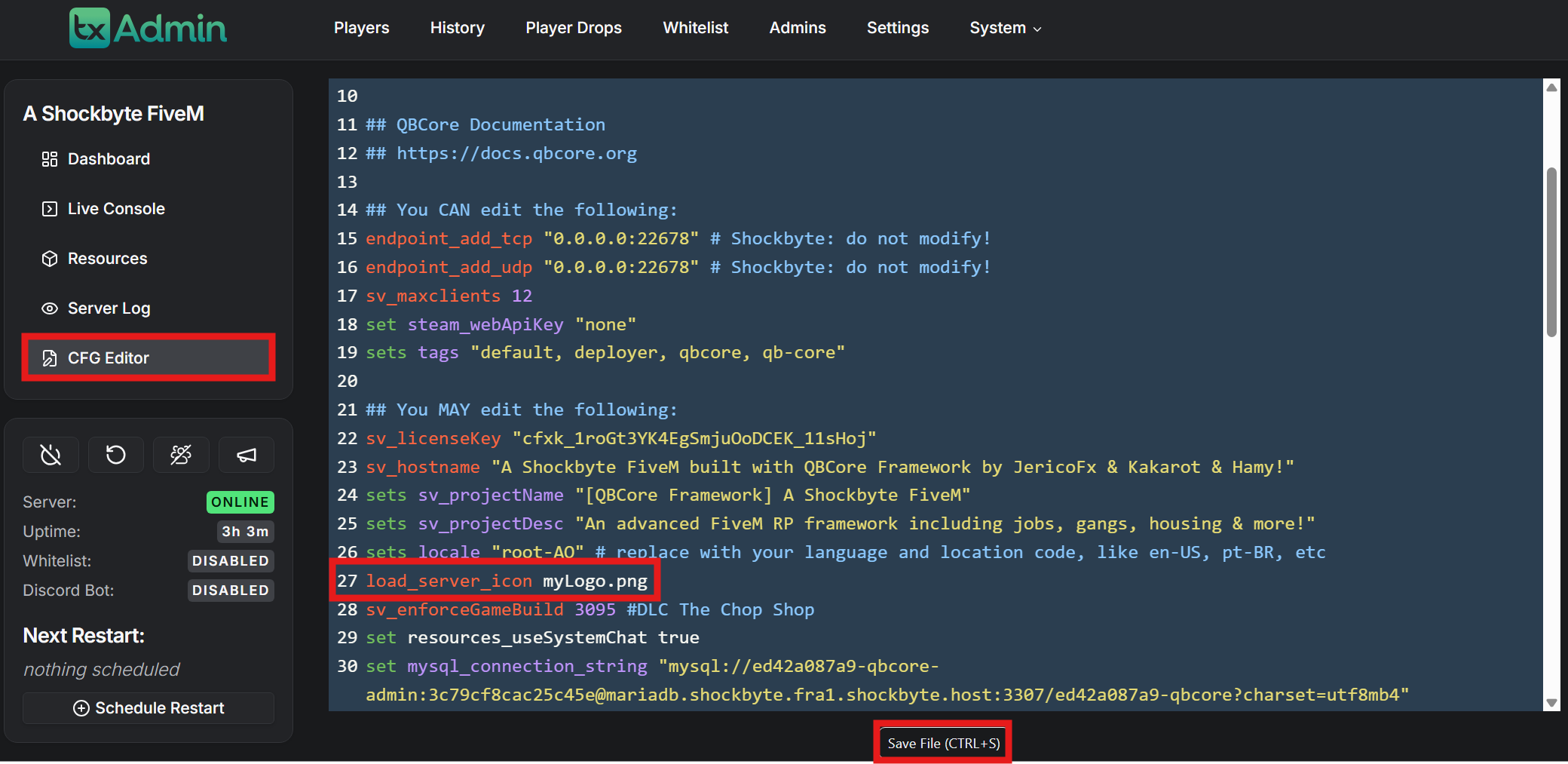Switch to the History page

[x=457, y=28]
